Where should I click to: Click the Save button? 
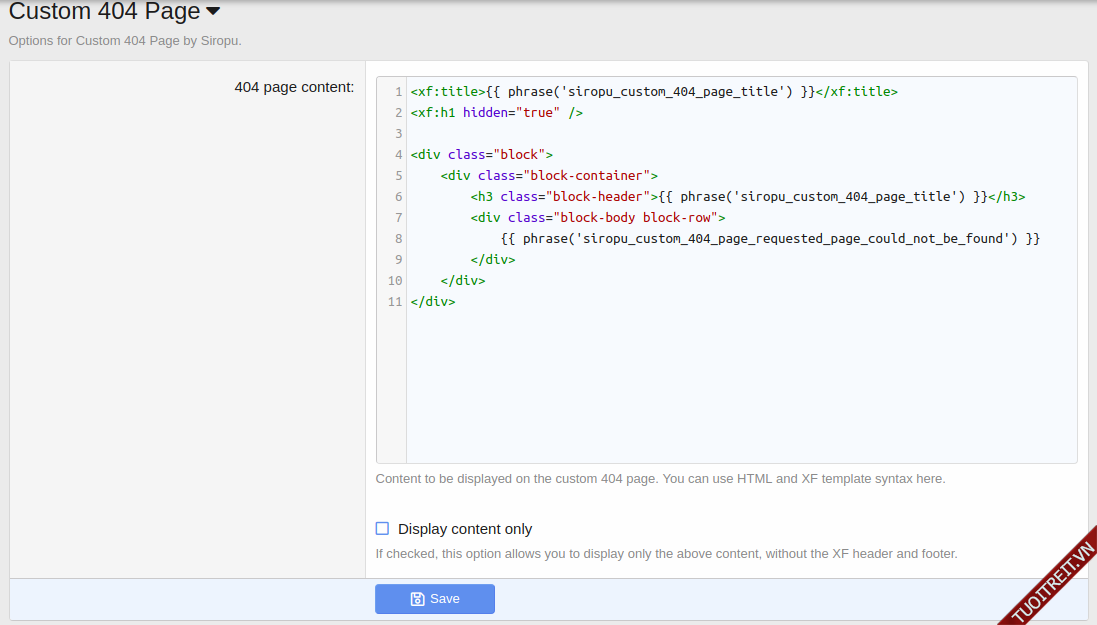(x=435, y=599)
